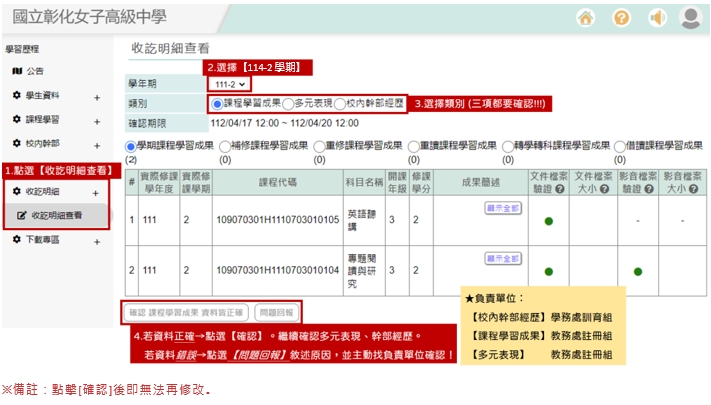Screen dimensions: 711x405
Task: Click the 問題回報 button
Action: tap(277, 312)
